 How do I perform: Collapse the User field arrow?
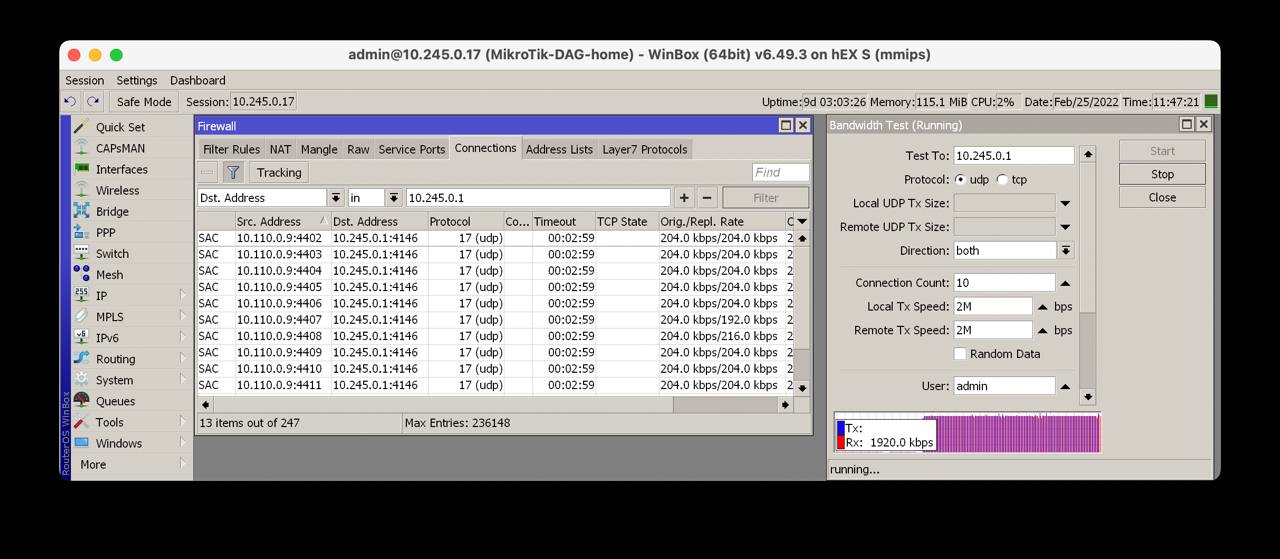(1065, 386)
